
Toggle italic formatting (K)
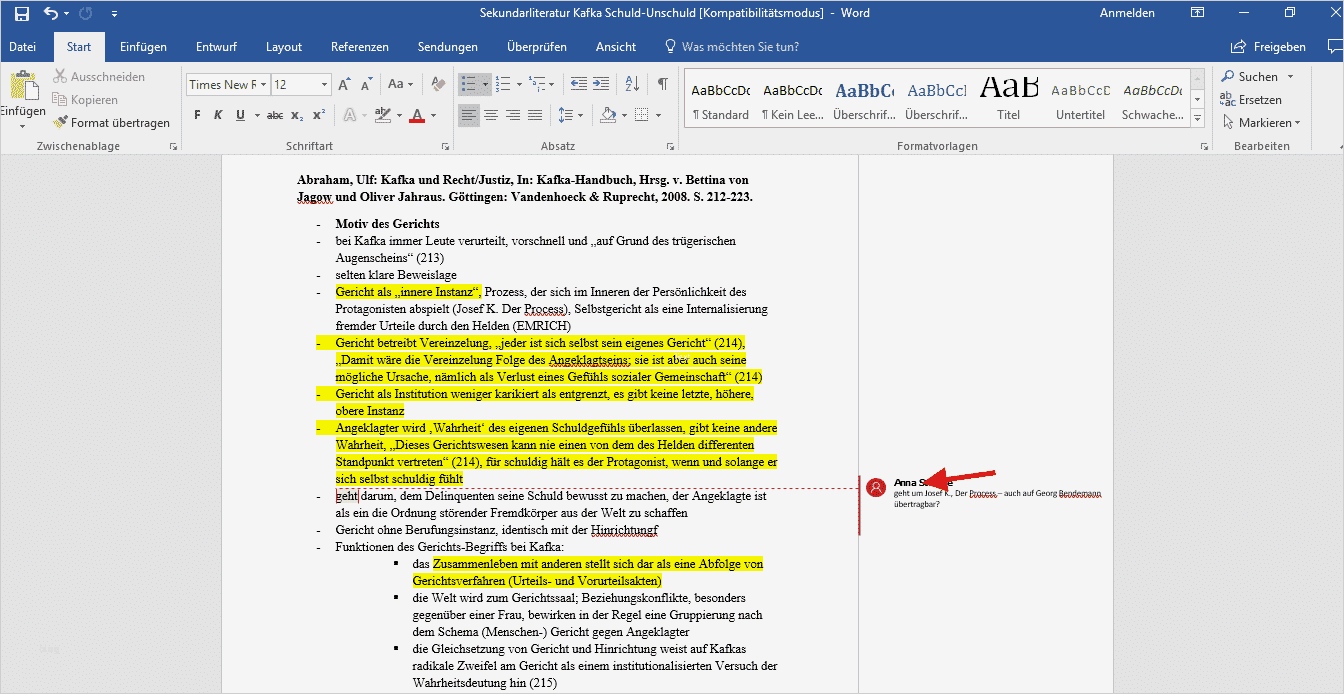(x=219, y=115)
